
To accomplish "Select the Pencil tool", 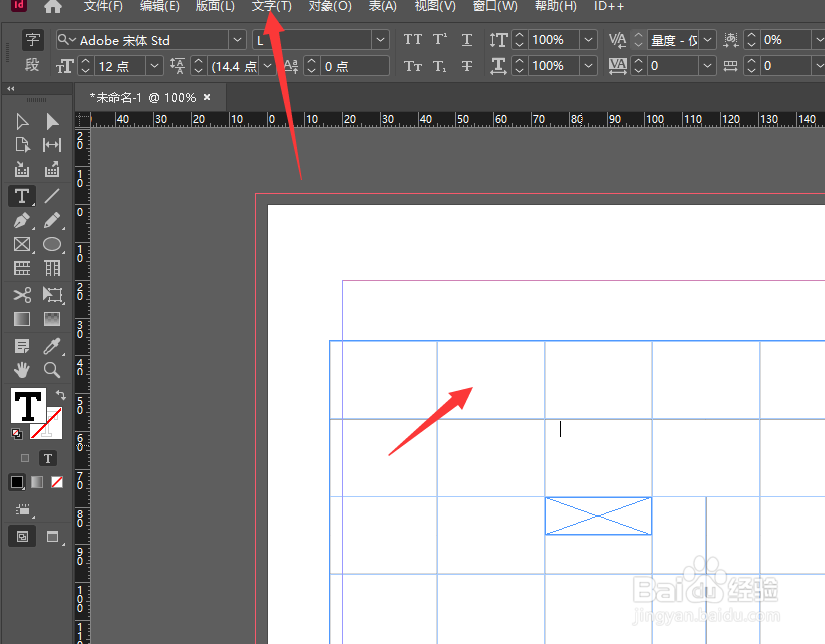I will (52, 220).
